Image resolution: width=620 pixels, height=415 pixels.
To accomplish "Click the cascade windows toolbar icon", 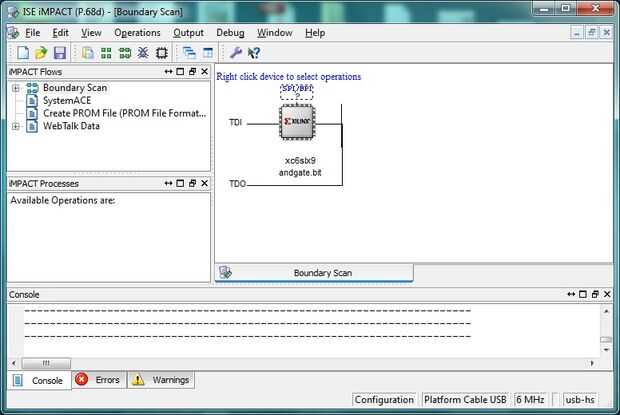I will 189,53.
